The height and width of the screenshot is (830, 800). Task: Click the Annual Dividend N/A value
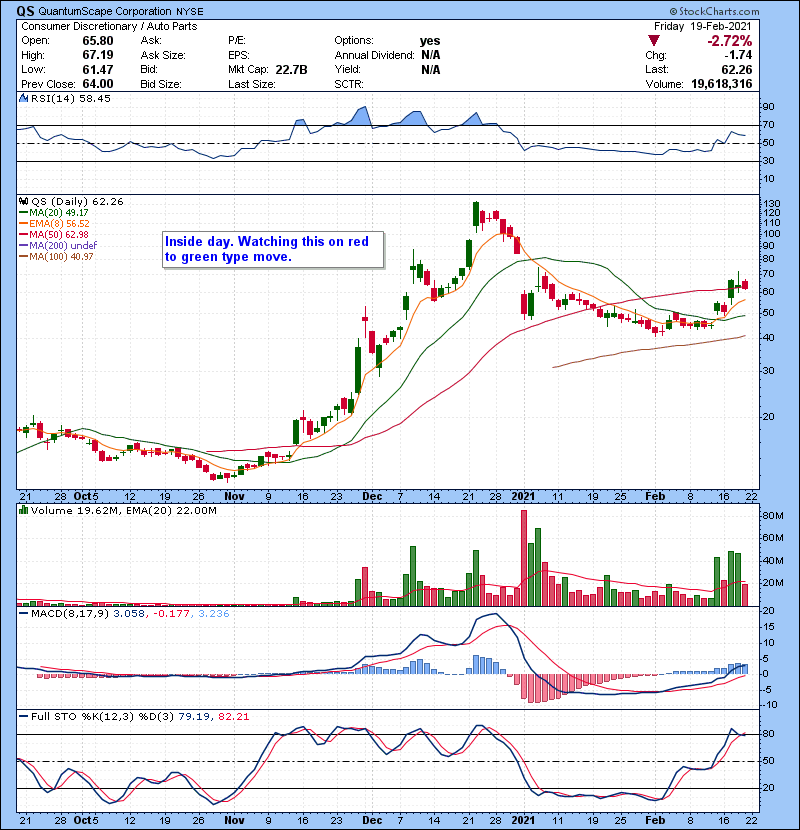click(x=430, y=55)
